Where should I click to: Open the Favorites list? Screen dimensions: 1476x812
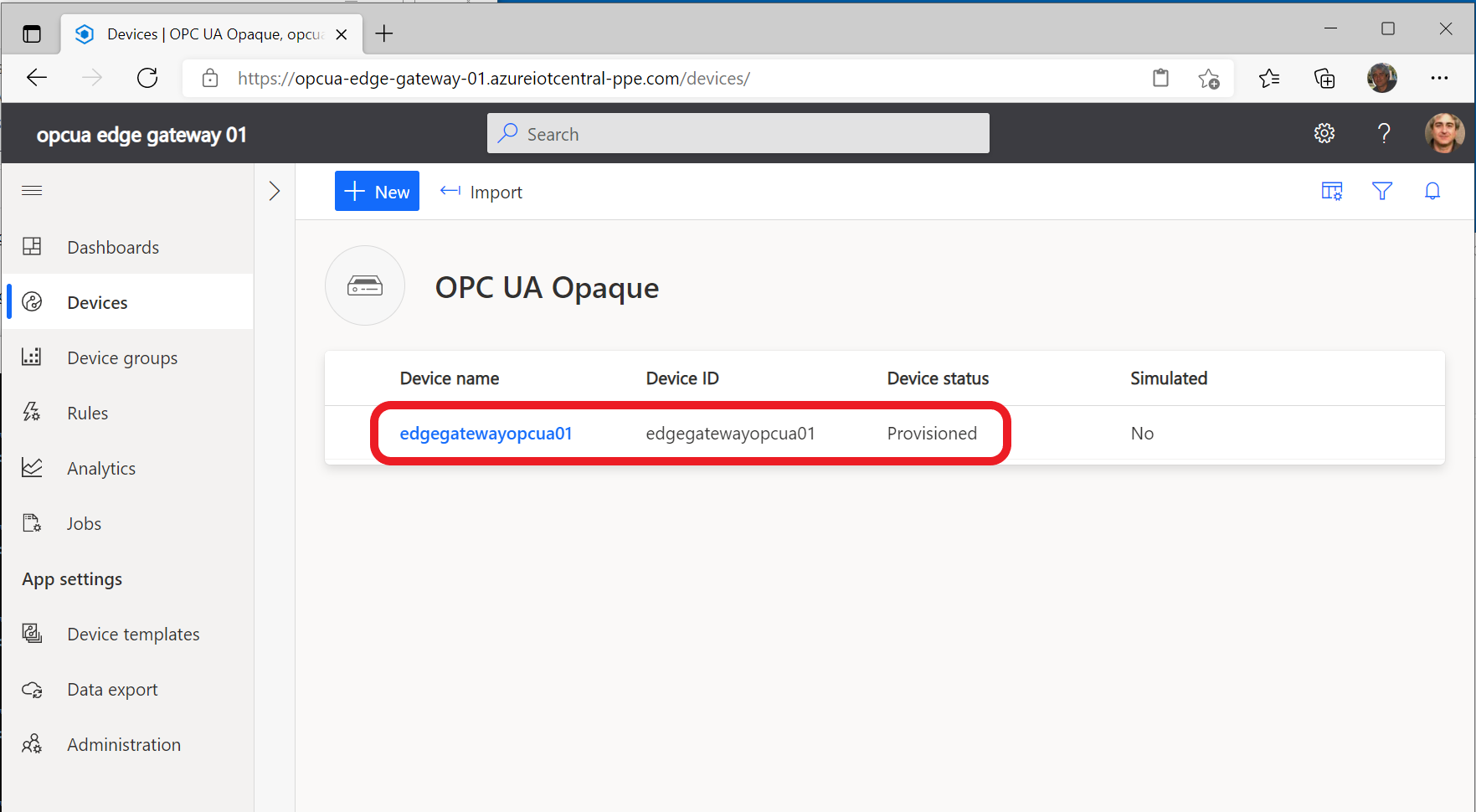click(1269, 79)
